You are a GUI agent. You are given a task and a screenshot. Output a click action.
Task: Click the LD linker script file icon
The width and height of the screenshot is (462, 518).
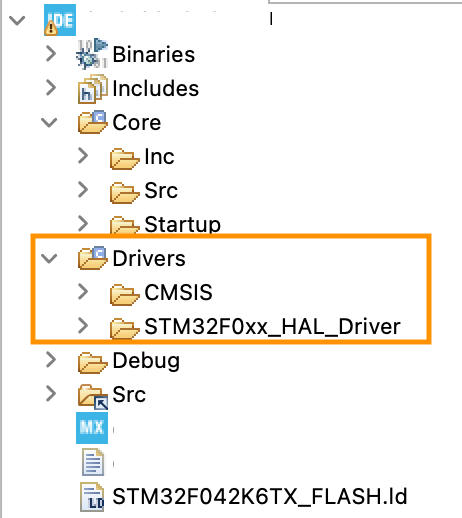click(92, 497)
